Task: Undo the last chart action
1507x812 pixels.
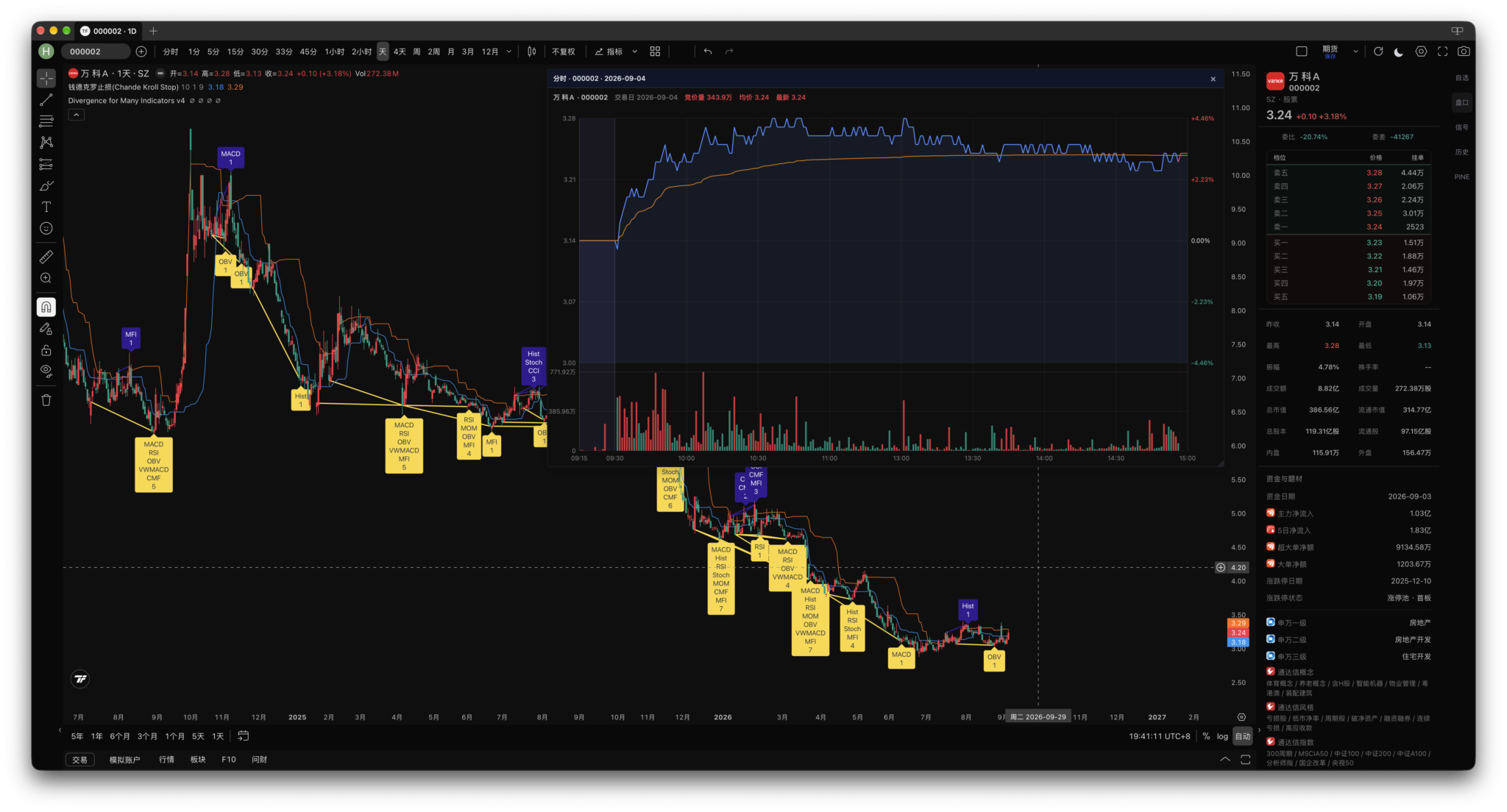Action: pos(708,51)
